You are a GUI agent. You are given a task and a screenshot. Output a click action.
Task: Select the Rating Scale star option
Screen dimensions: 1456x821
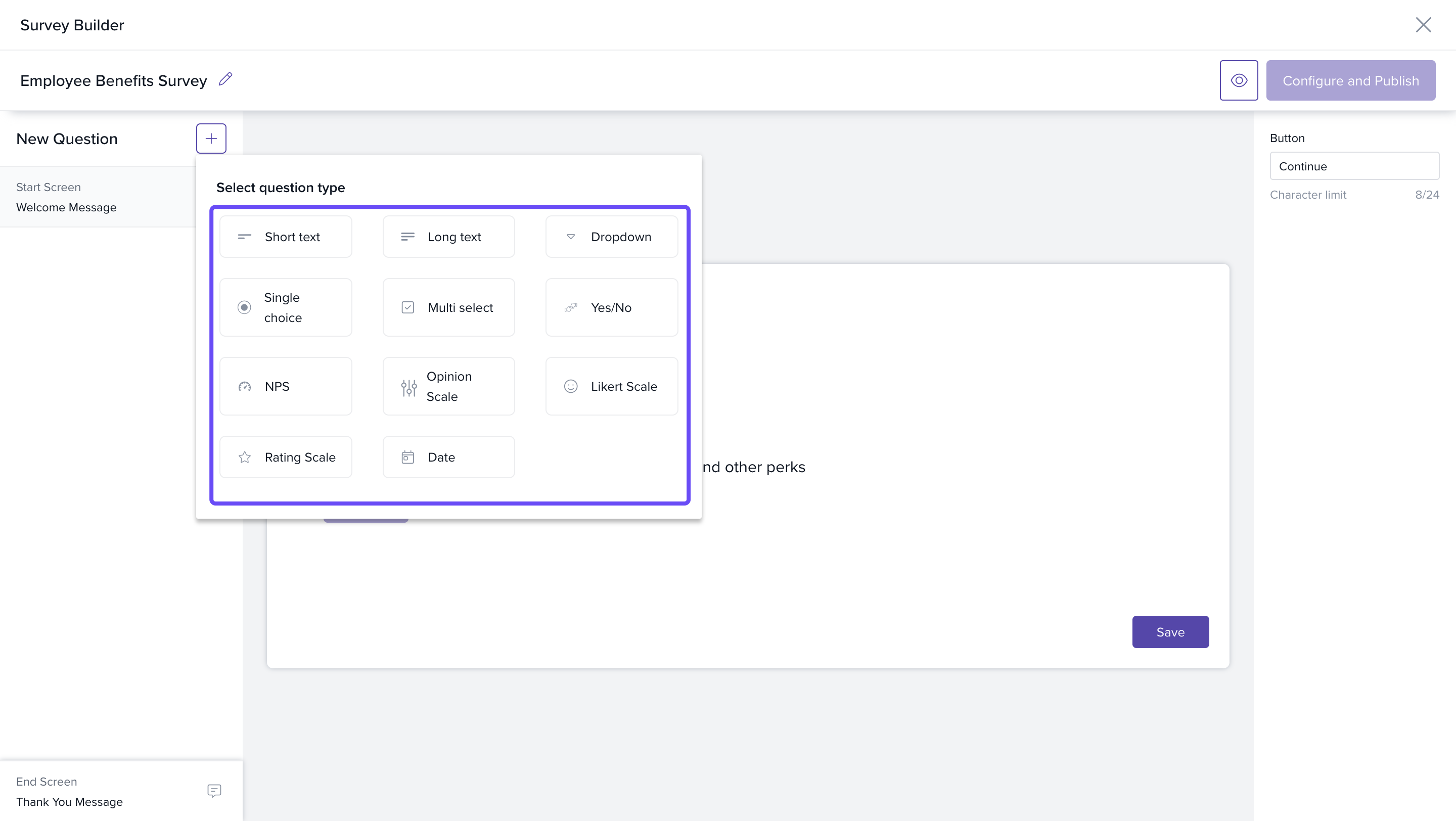[x=286, y=457]
